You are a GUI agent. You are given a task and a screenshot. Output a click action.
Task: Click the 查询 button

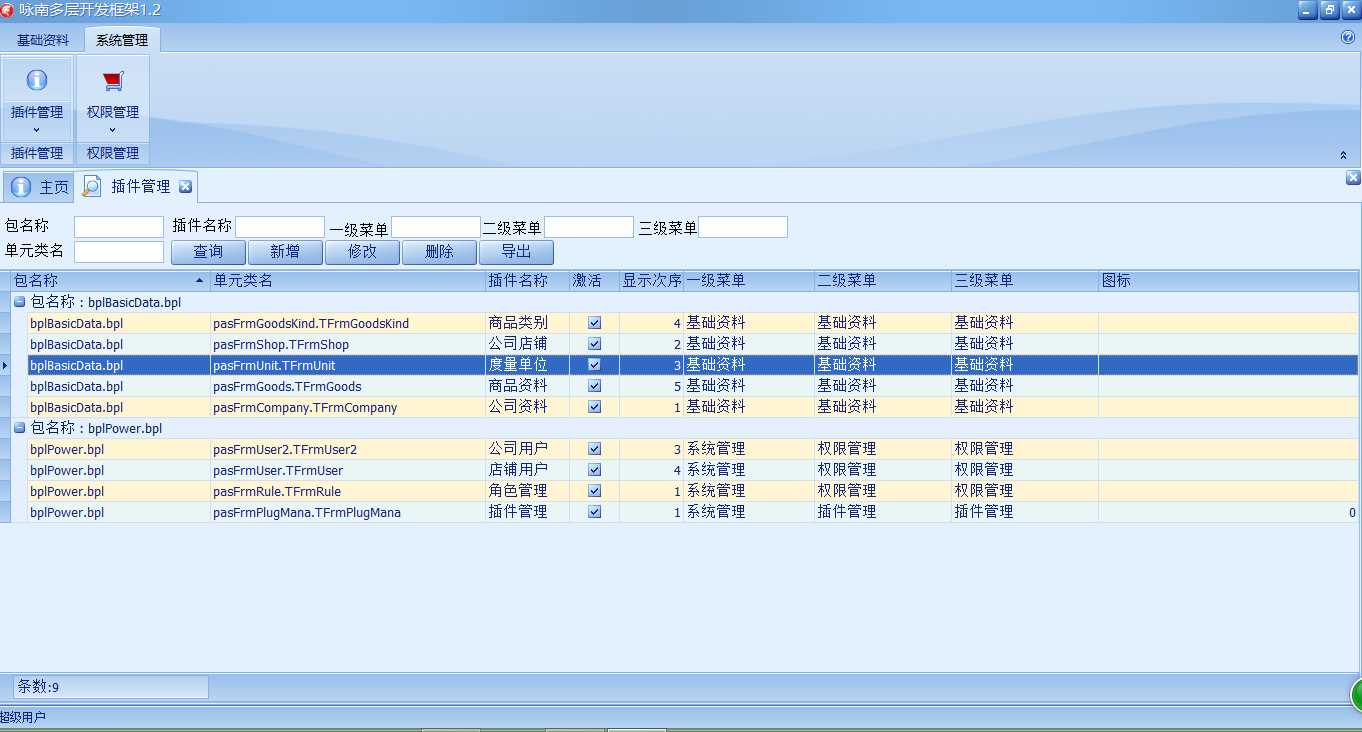(208, 252)
